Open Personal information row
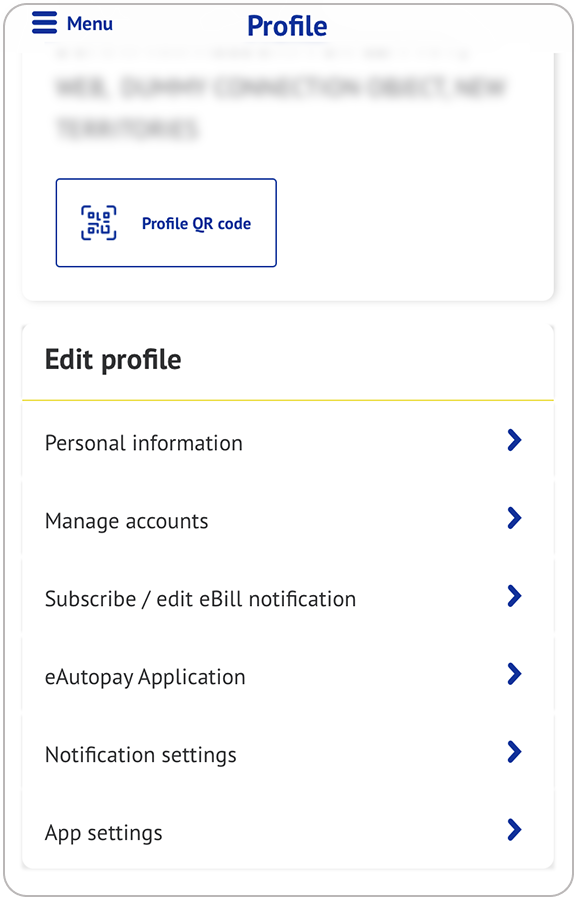This screenshot has height=900, width=576. [288, 441]
